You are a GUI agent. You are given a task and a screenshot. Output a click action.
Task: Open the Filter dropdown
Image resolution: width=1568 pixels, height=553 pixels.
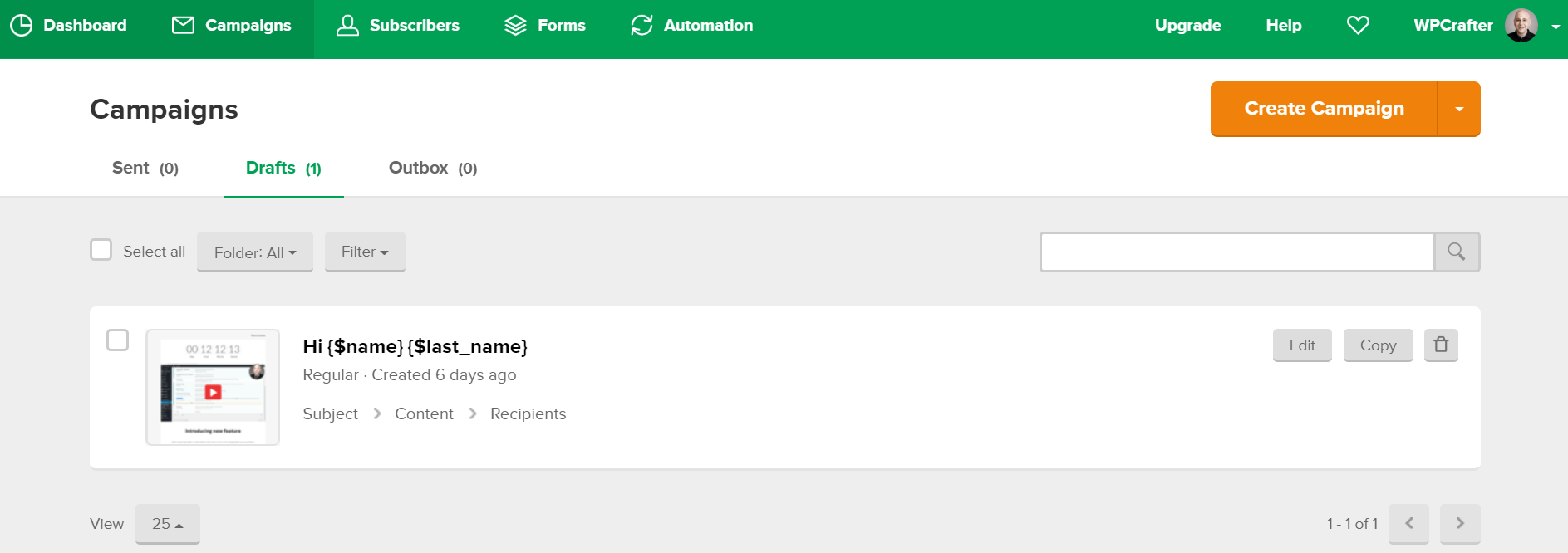point(365,252)
